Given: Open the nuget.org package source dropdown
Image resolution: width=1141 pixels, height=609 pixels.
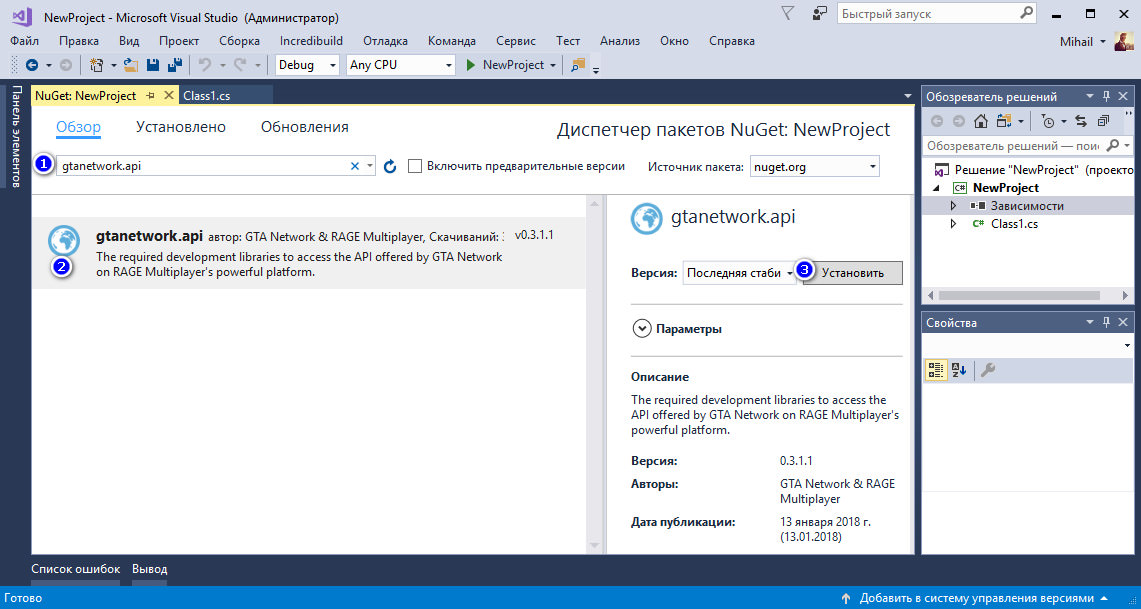Looking at the screenshot, I should (x=813, y=167).
